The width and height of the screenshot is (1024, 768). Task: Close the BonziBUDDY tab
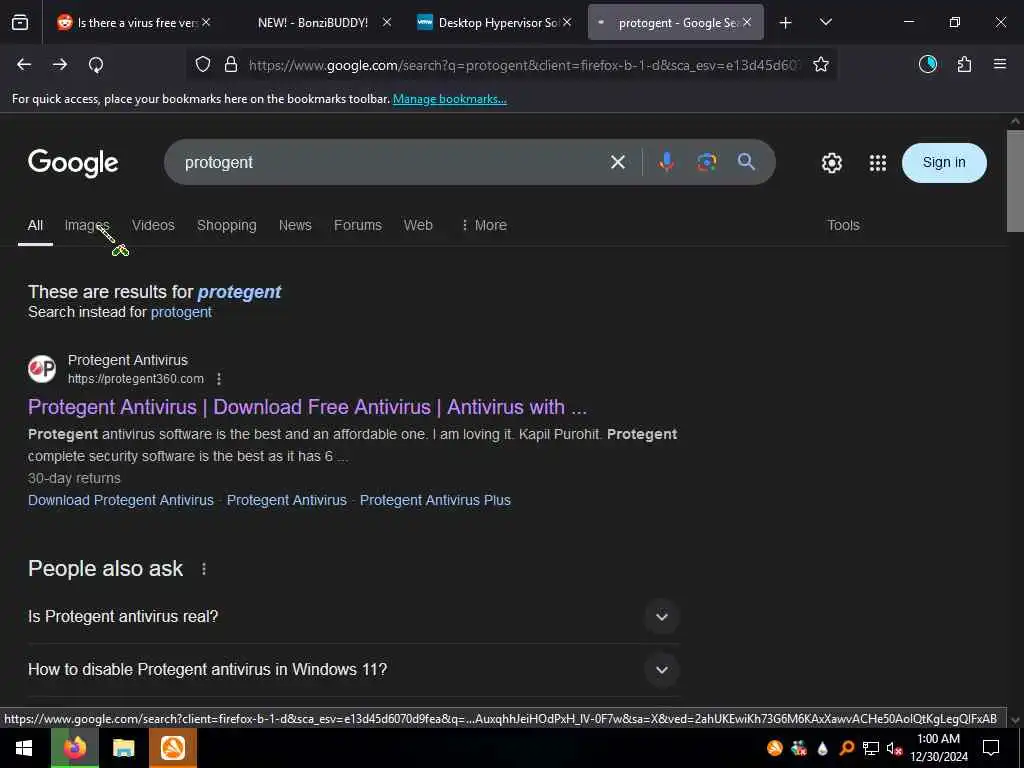click(x=387, y=22)
